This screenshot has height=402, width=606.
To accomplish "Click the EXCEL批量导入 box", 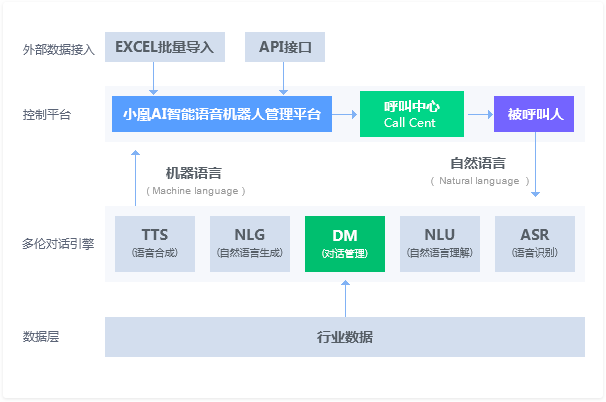I will [x=165, y=47].
